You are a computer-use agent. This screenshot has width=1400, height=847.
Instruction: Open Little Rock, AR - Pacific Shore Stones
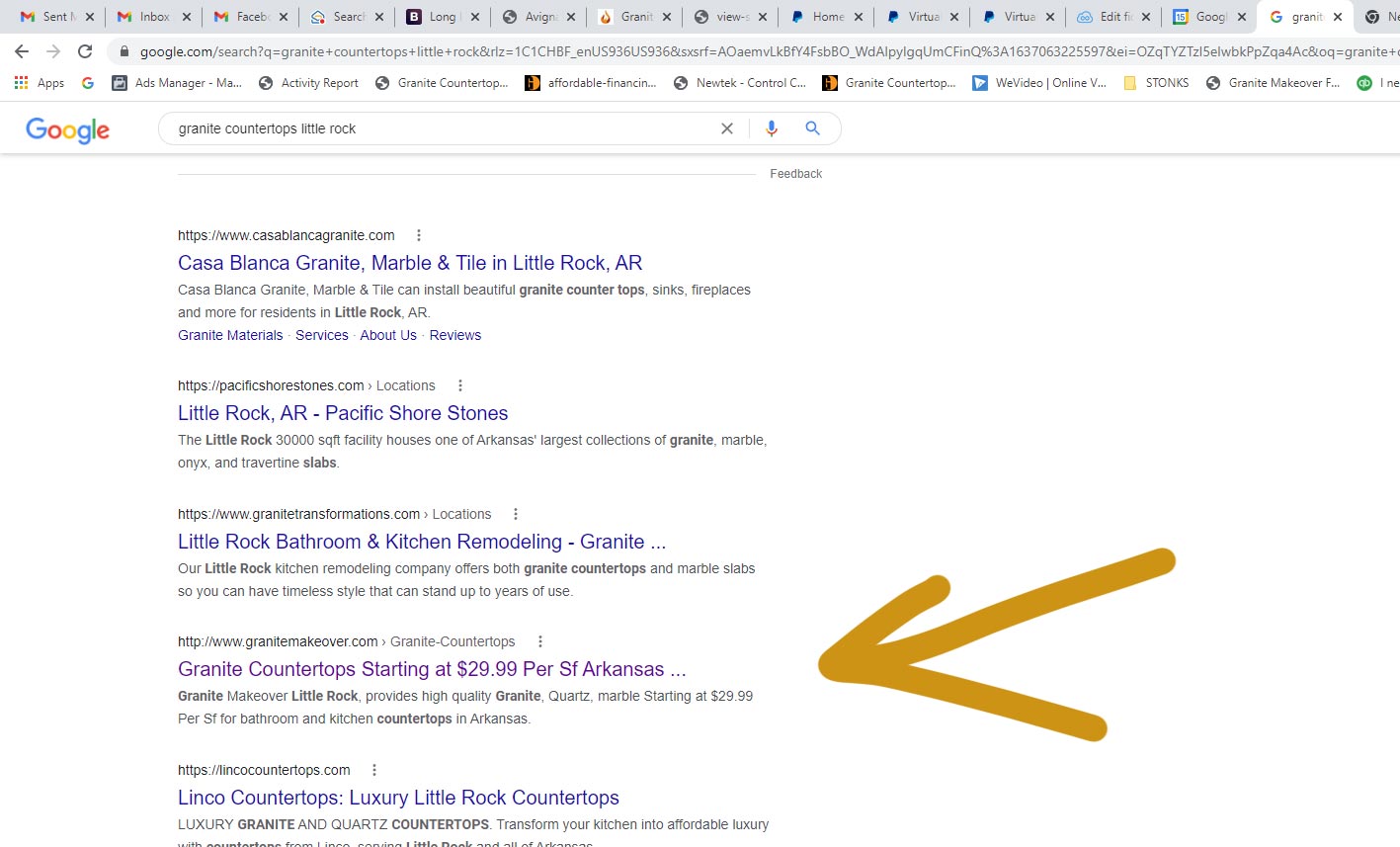tap(343, 413)
